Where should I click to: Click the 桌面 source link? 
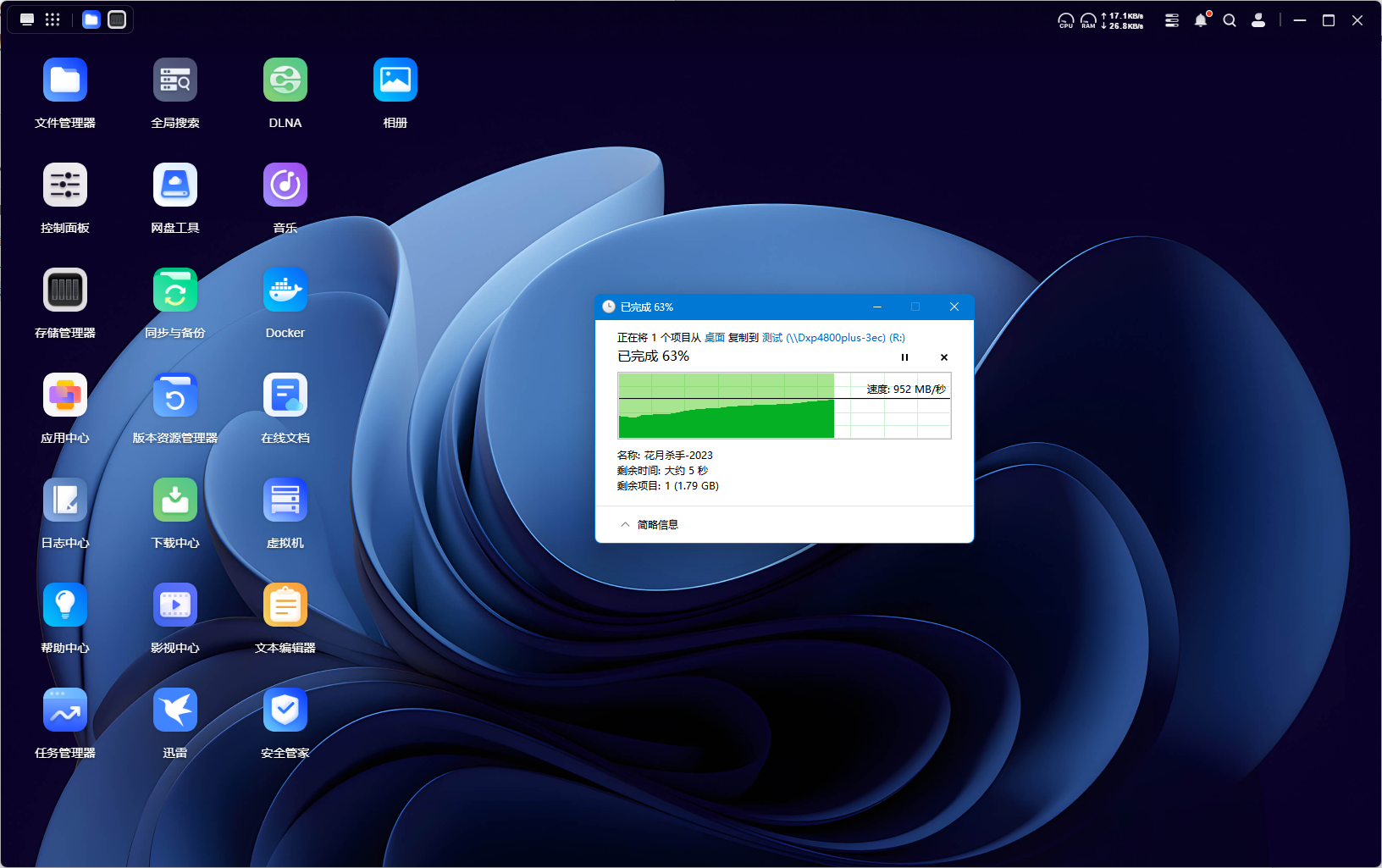[715, 338]
